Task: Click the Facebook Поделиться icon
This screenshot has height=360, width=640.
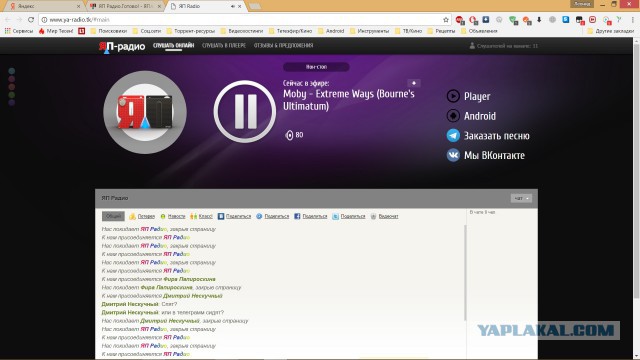Action: pyautogui.click(x=297, y=216)
